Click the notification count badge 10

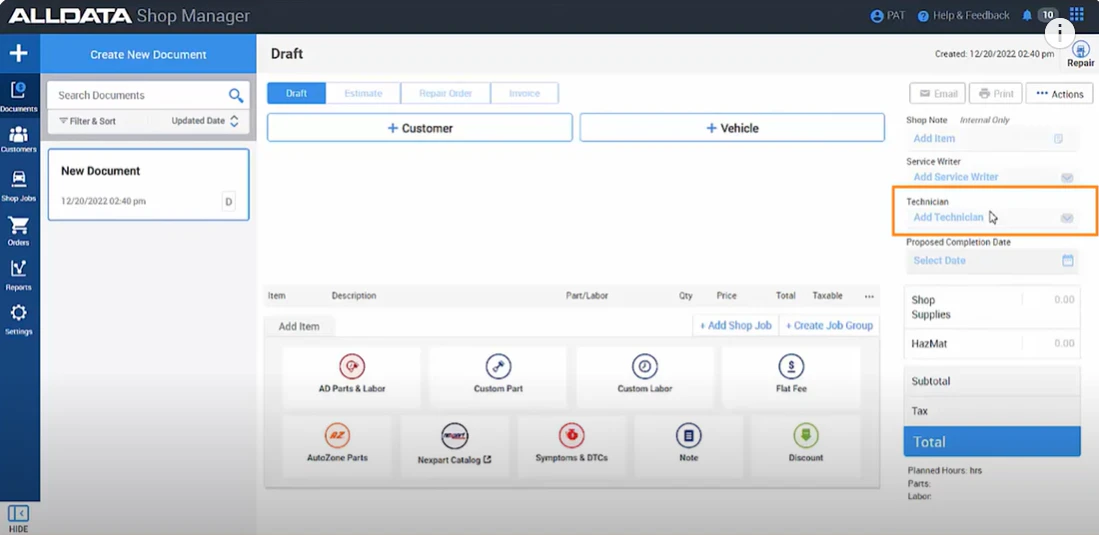point(1047,15)
